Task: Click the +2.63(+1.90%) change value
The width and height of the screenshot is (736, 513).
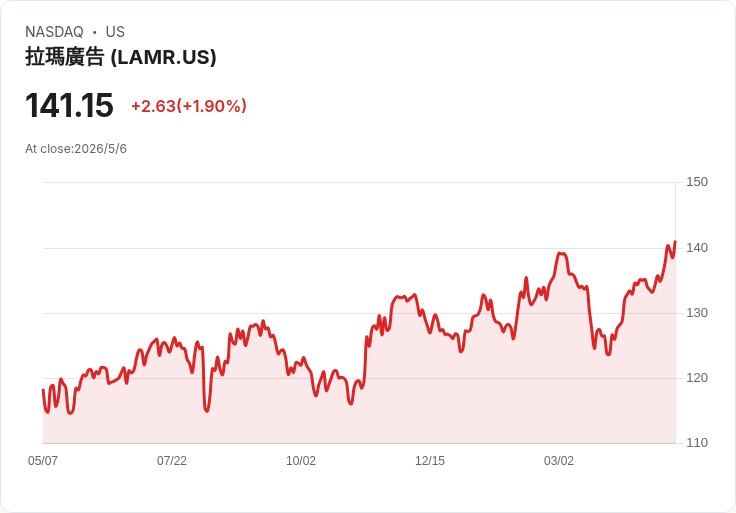Action: click(x=189, y=106)
